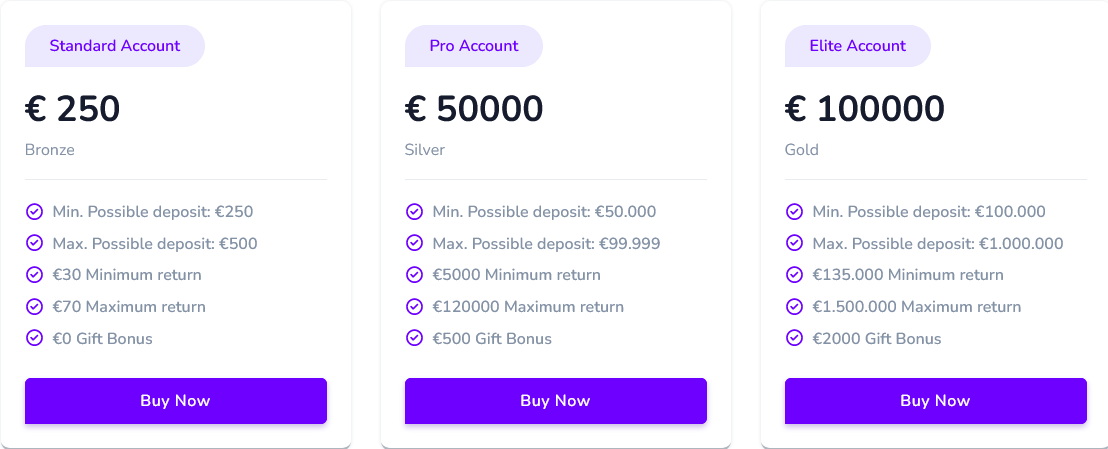Click the Silver tier label
Screen dimensions: 1108x449
tap(425, 150)
